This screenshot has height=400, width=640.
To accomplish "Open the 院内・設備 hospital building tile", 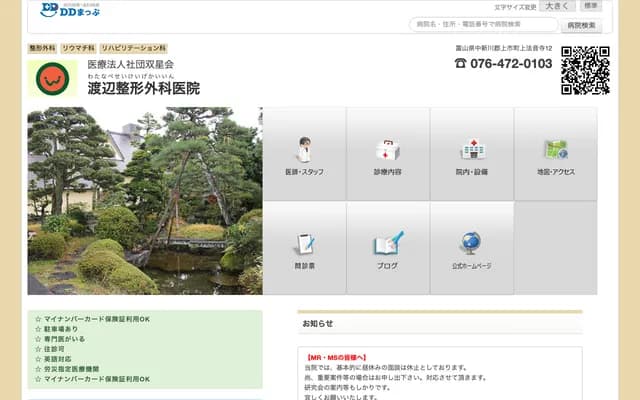I will pos(472,154).
